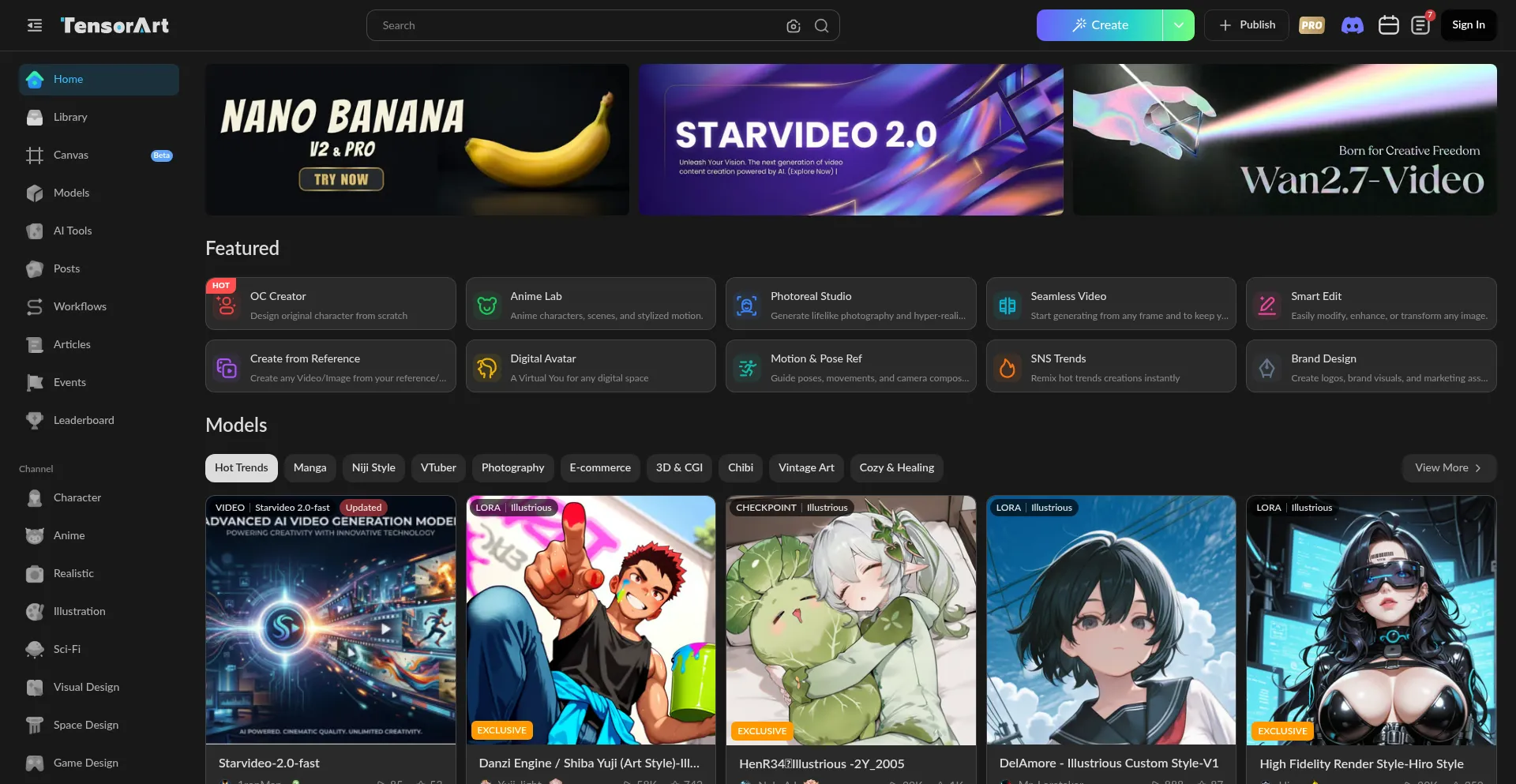Open High Fidelity Render Style-Hiro thumbnail

coord(1372,620)
